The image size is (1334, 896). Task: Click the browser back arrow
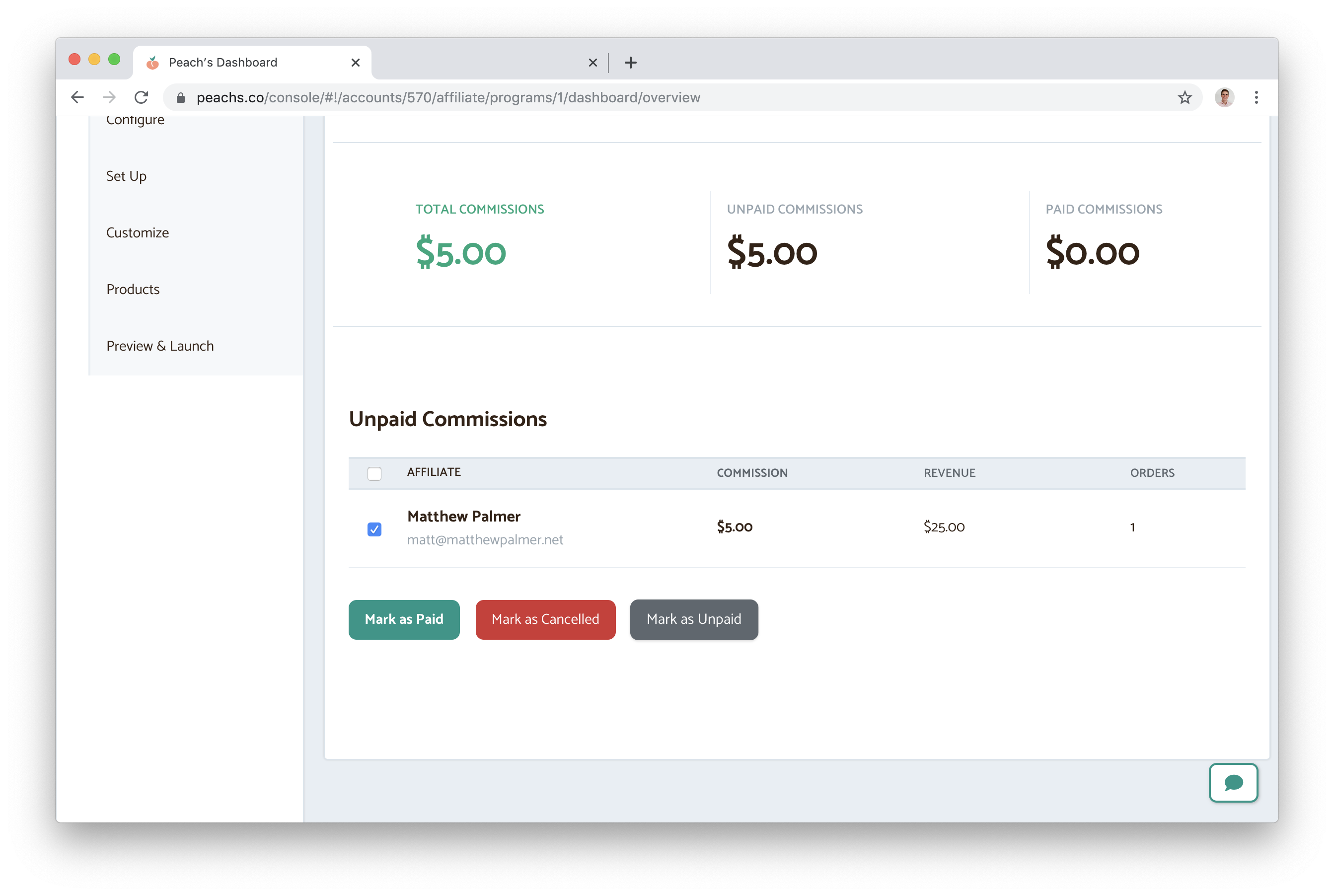coord(77,97)
